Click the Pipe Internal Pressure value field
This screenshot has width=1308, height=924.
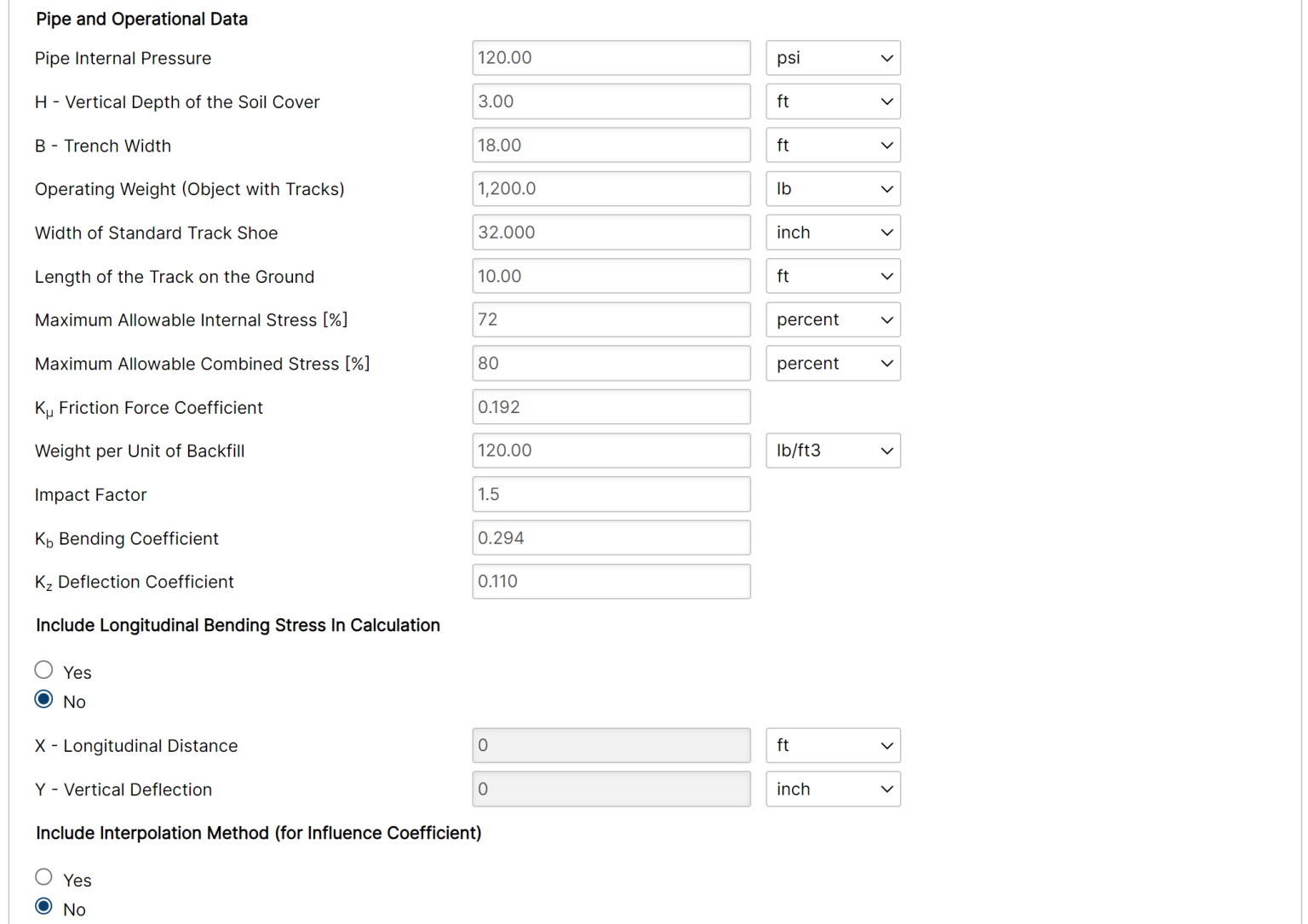click(x=611, y=57)
